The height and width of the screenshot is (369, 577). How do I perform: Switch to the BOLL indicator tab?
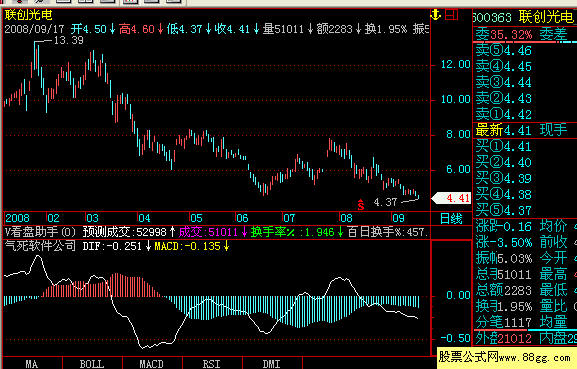tap(92, 363)
